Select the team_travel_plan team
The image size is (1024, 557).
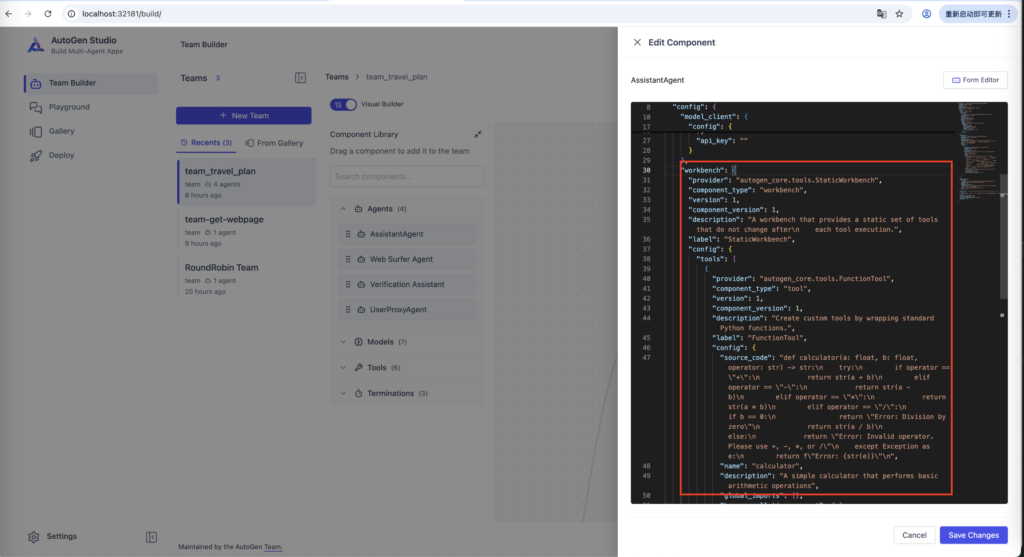coord(246,182)
